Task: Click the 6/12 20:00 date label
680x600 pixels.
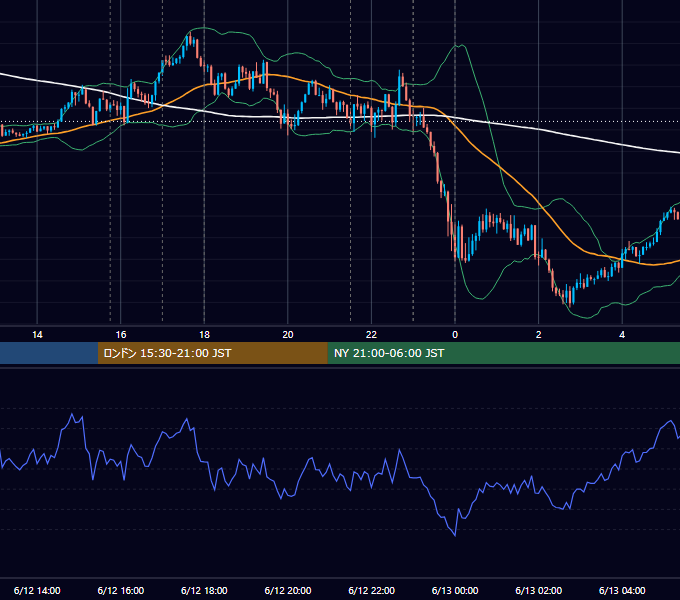Action: [288, 590]
